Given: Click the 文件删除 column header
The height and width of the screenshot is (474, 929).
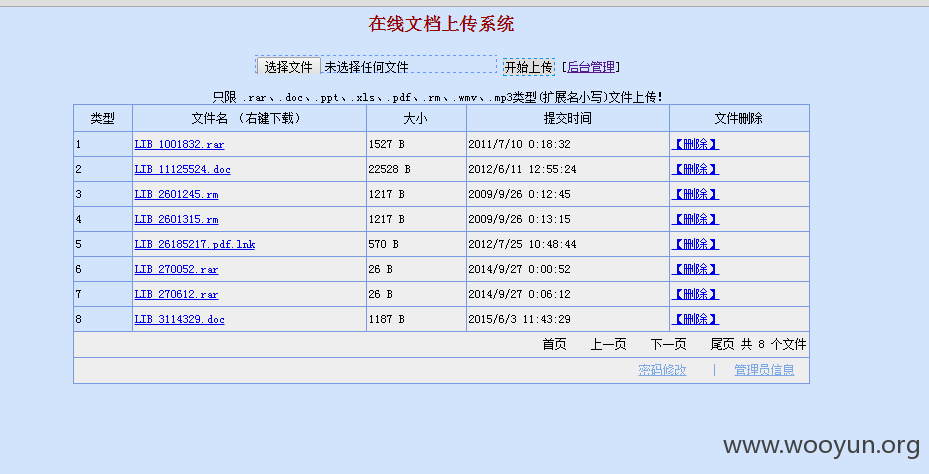Looking at the screenshot, I should coord(739,118).
